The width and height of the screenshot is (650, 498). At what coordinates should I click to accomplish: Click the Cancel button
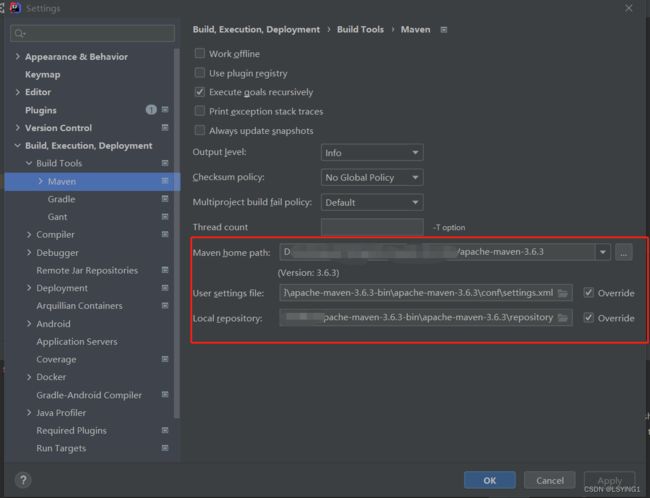(x=550, y=480)
